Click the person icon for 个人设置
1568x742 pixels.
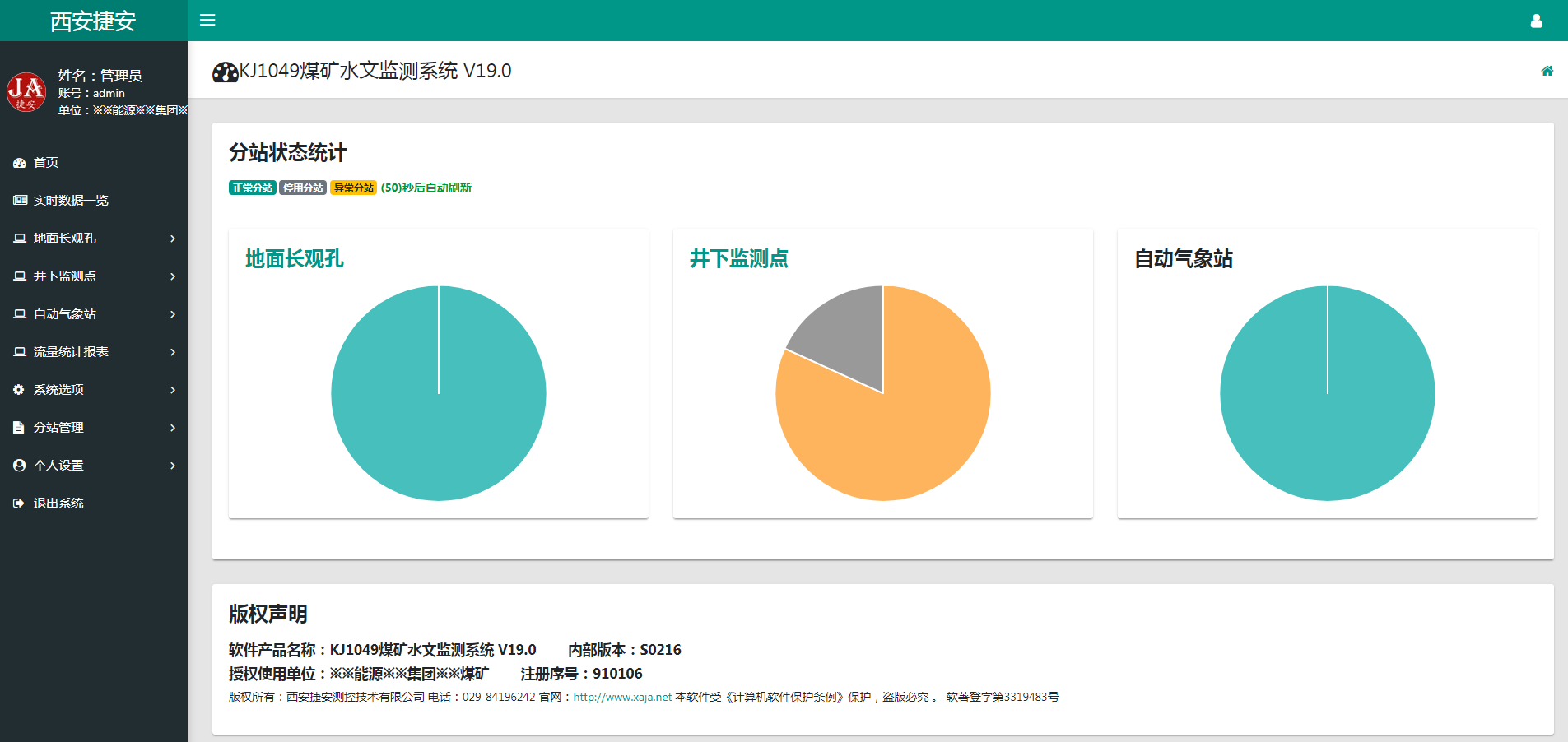pyautogui.click(x=19, y=466)
